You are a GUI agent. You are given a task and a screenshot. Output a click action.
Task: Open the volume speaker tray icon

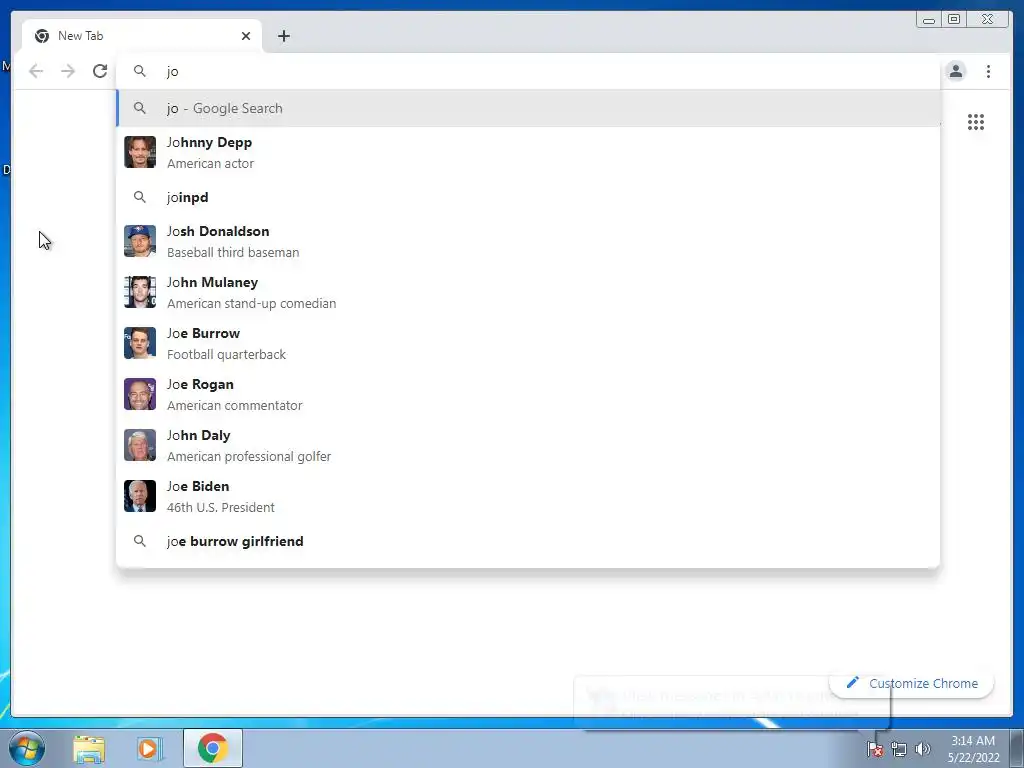click(x=922, y=749)
